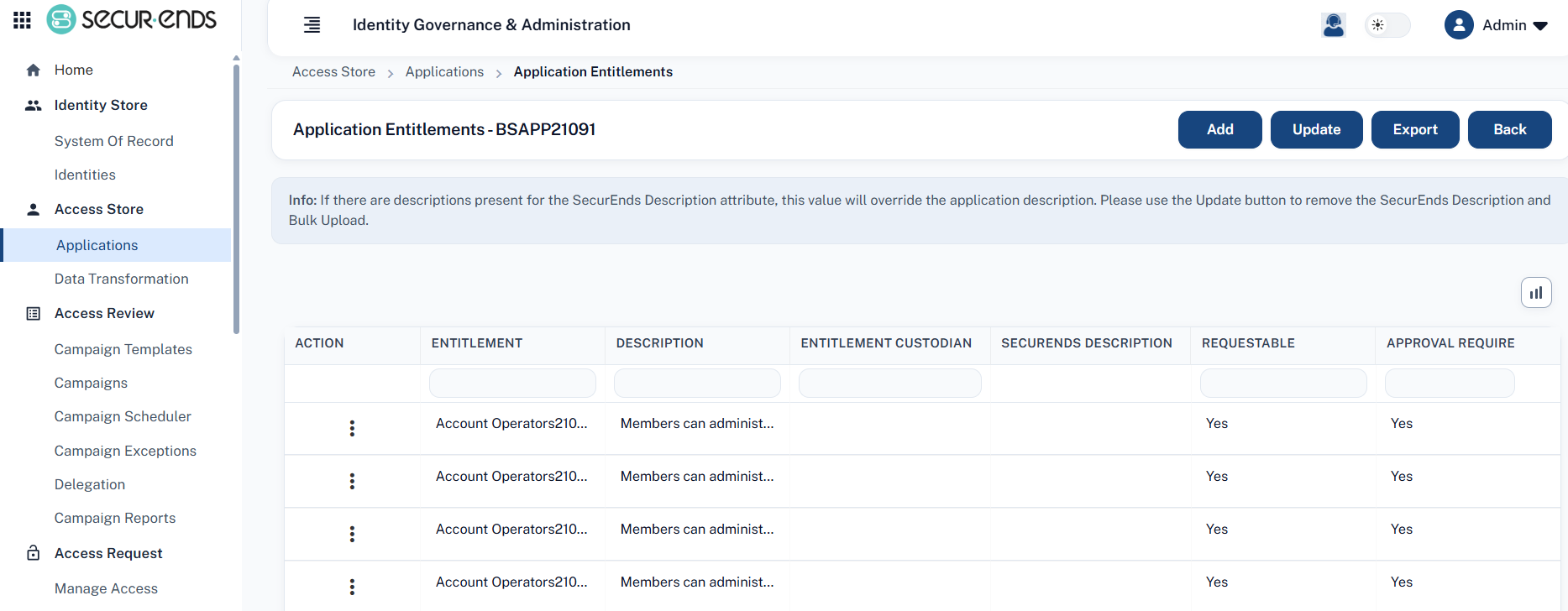
Task: Open Campaign Exceptions page
Action: (x=125, y=451)
